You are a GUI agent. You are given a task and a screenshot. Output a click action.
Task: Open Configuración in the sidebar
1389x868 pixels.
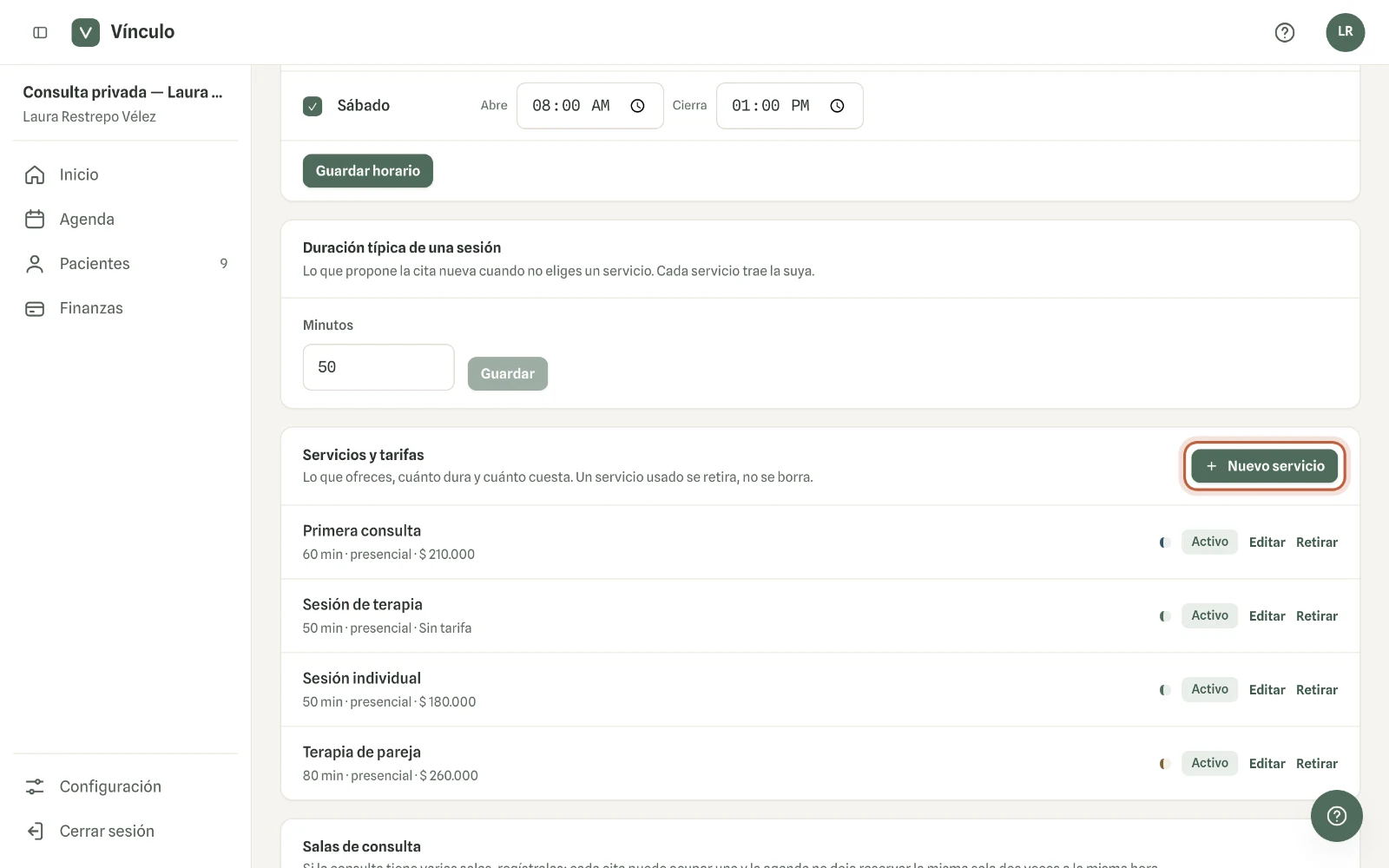(x=126, y=786)
